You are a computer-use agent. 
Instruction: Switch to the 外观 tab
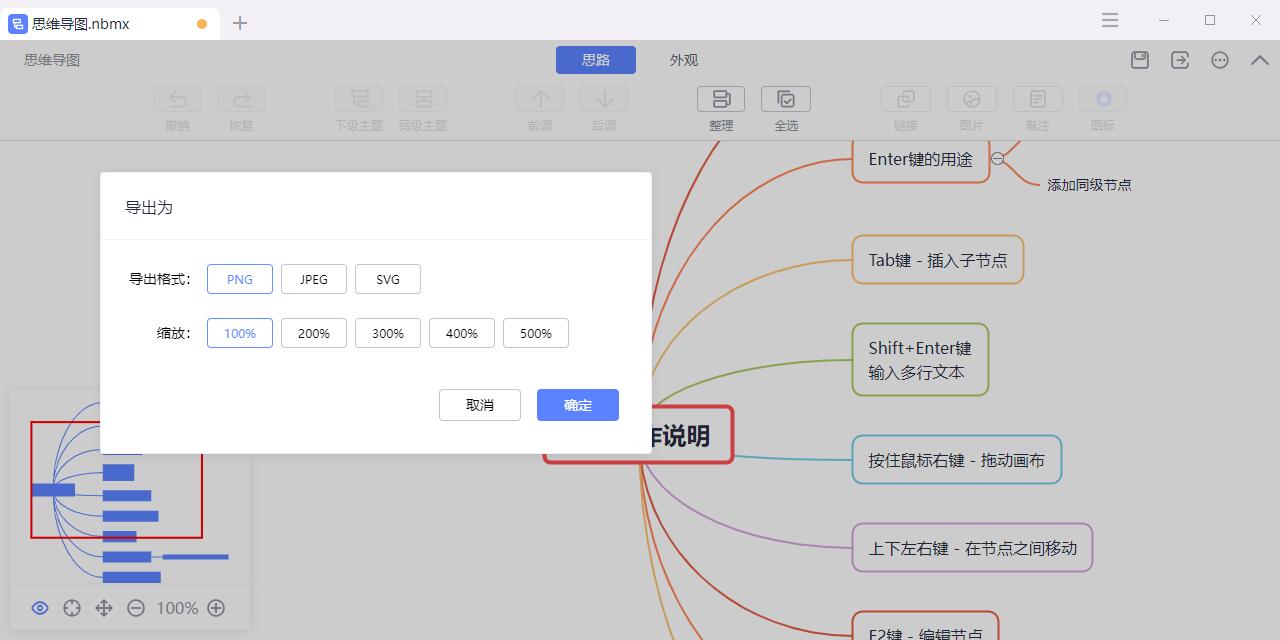coord(684,60)
